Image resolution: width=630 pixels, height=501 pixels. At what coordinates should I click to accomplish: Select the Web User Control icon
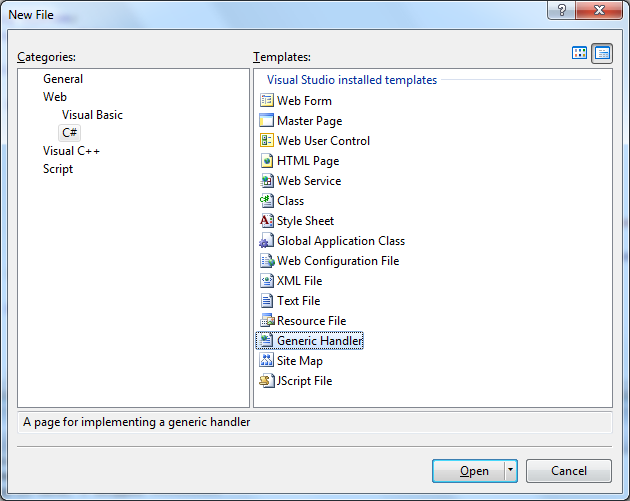click(x=267, y=141)
